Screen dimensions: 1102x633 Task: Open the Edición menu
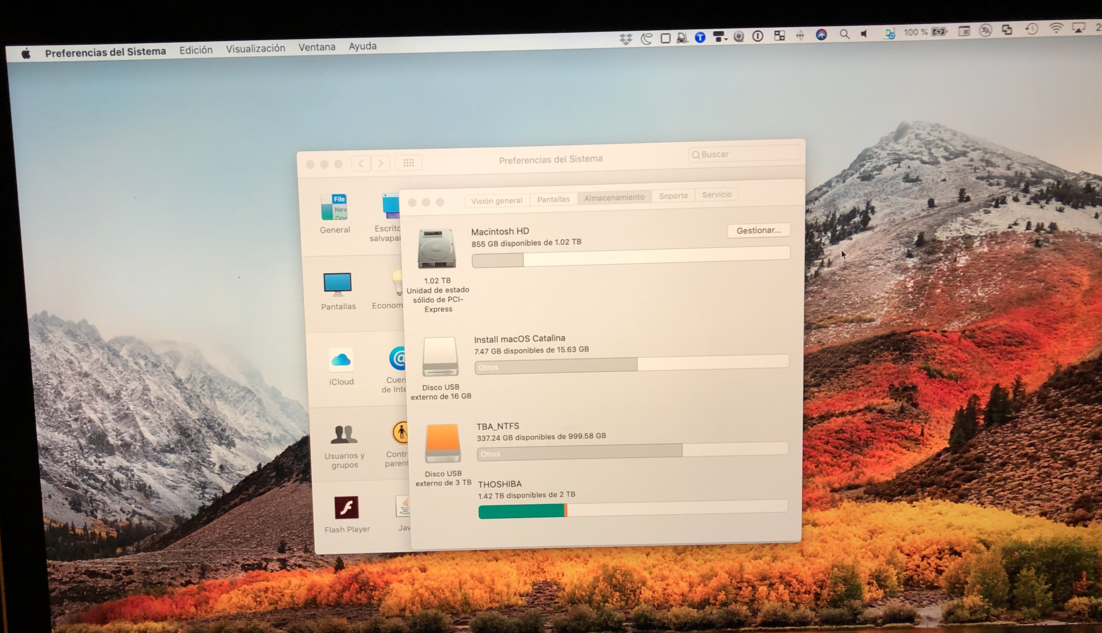pyautogui.click(x=195, y=50)
